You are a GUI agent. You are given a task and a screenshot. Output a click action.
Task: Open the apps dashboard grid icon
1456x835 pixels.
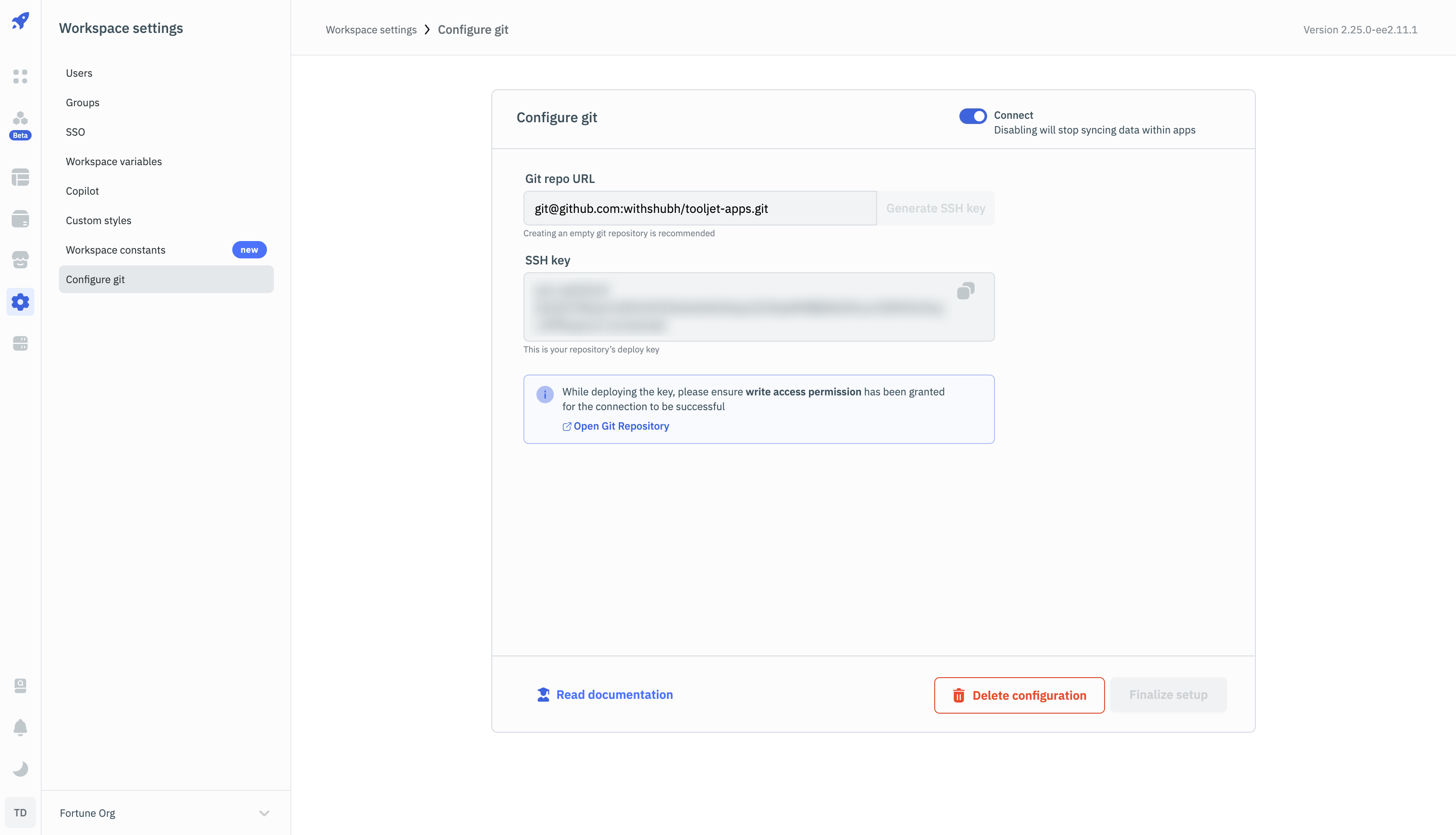(x=20, y=76)
